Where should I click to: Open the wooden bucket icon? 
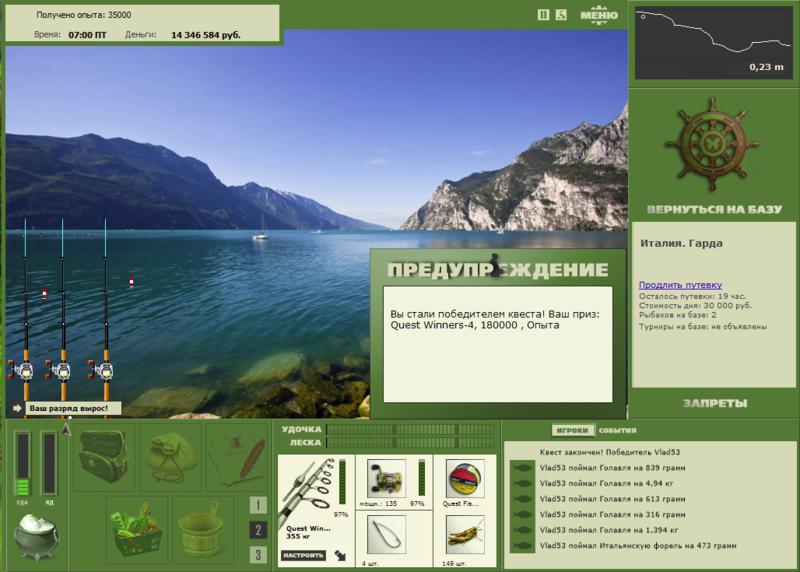click(201, 529)
